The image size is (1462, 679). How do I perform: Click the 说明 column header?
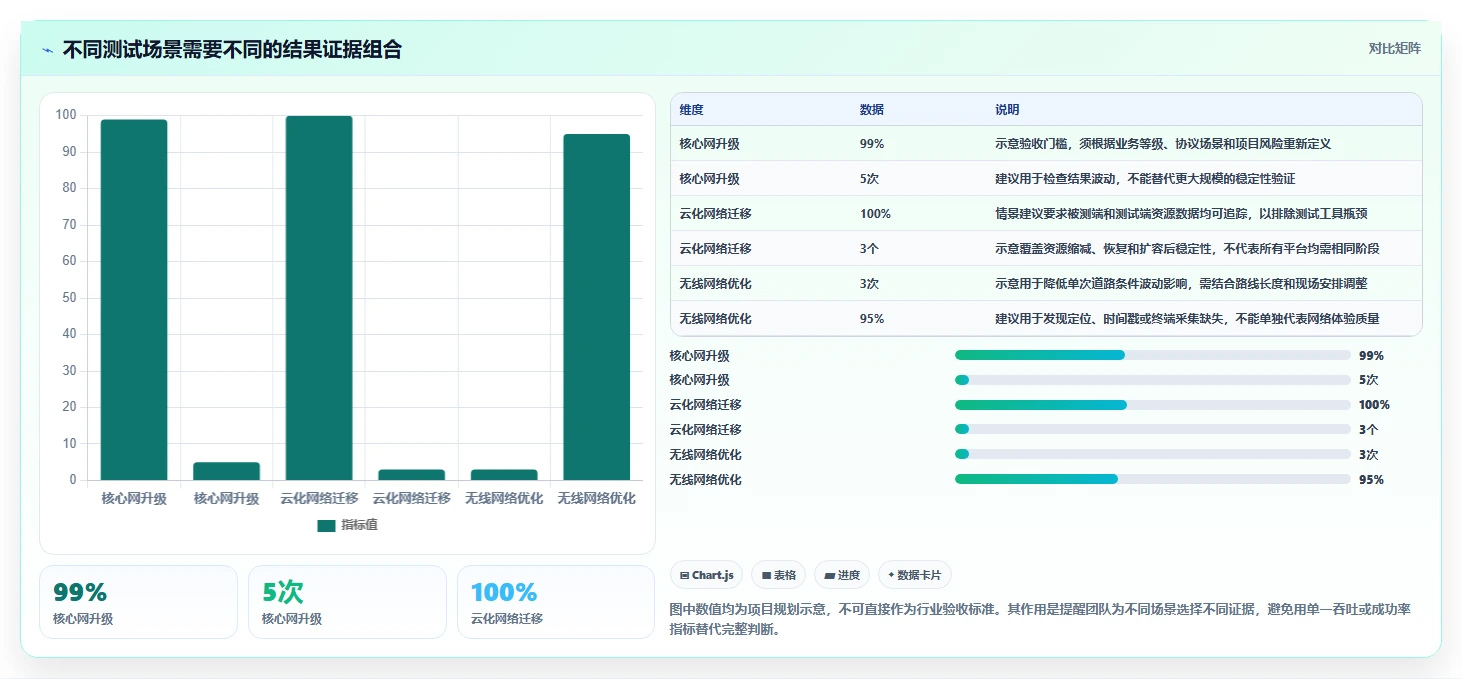tap(1007, 110)
